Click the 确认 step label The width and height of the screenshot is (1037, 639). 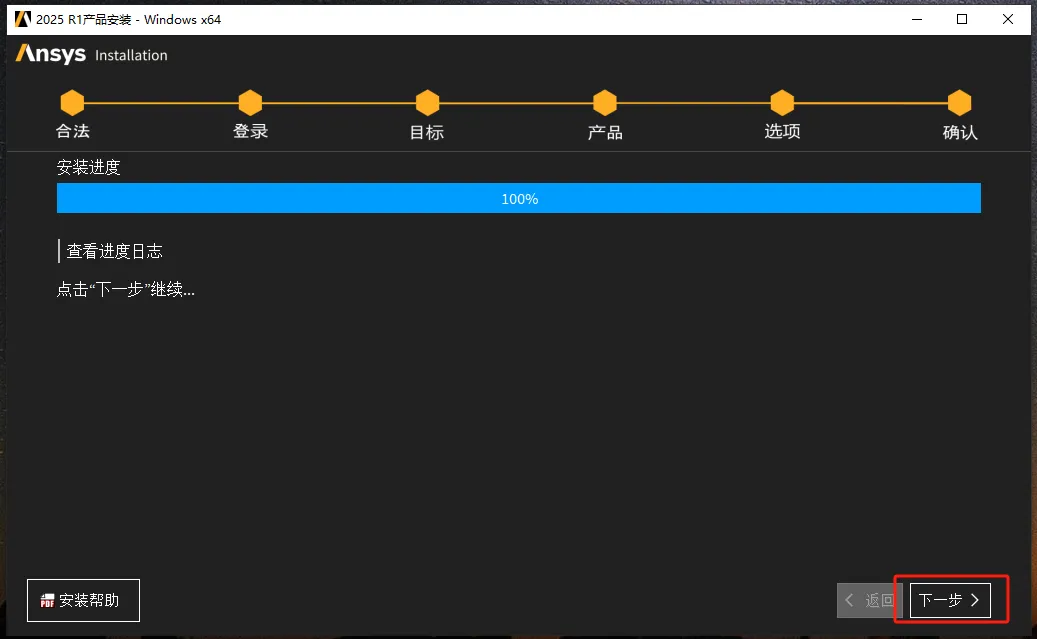960,132
